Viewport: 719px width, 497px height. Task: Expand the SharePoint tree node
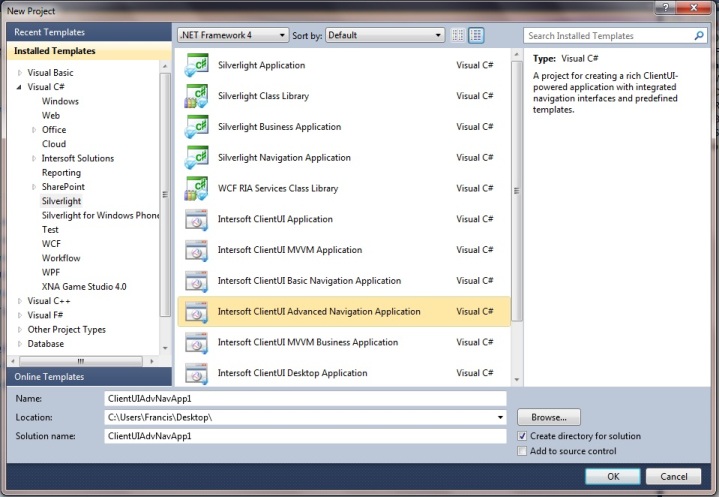tap(34, 187)
